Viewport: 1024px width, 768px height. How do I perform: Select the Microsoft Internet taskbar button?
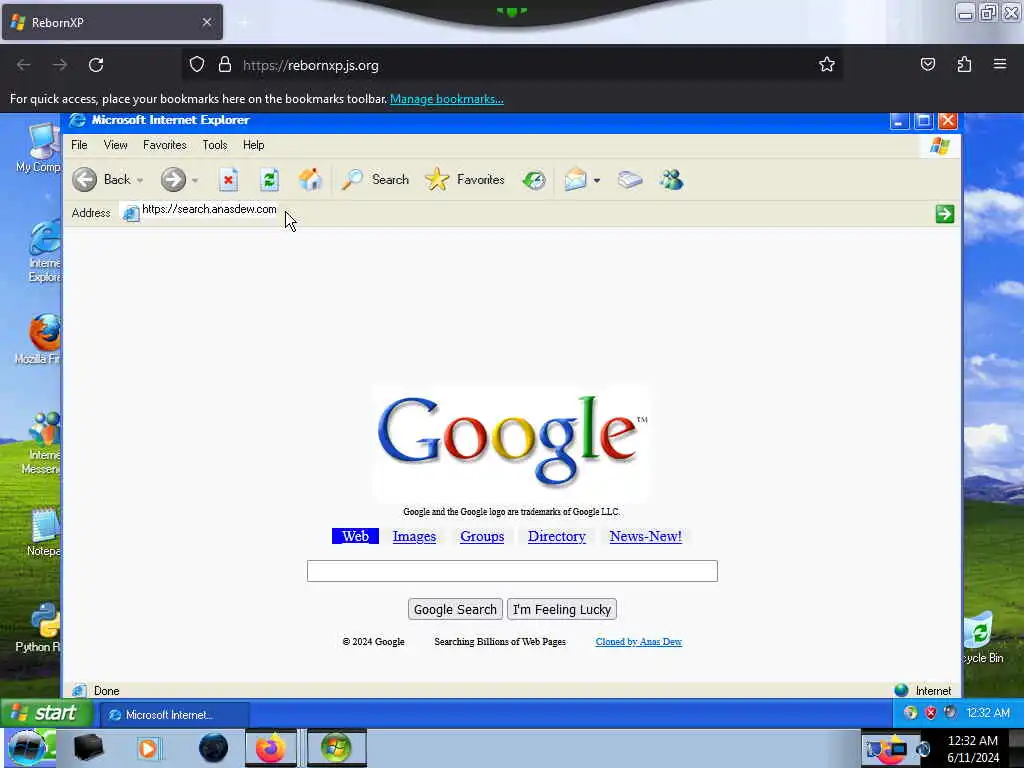pyautogui.click(x=174, y=714)
